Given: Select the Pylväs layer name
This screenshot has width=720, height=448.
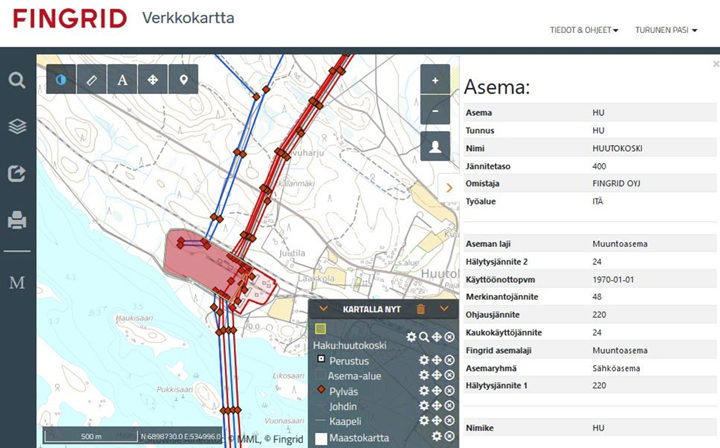Looking at the screenshot, I should point(343,392).
